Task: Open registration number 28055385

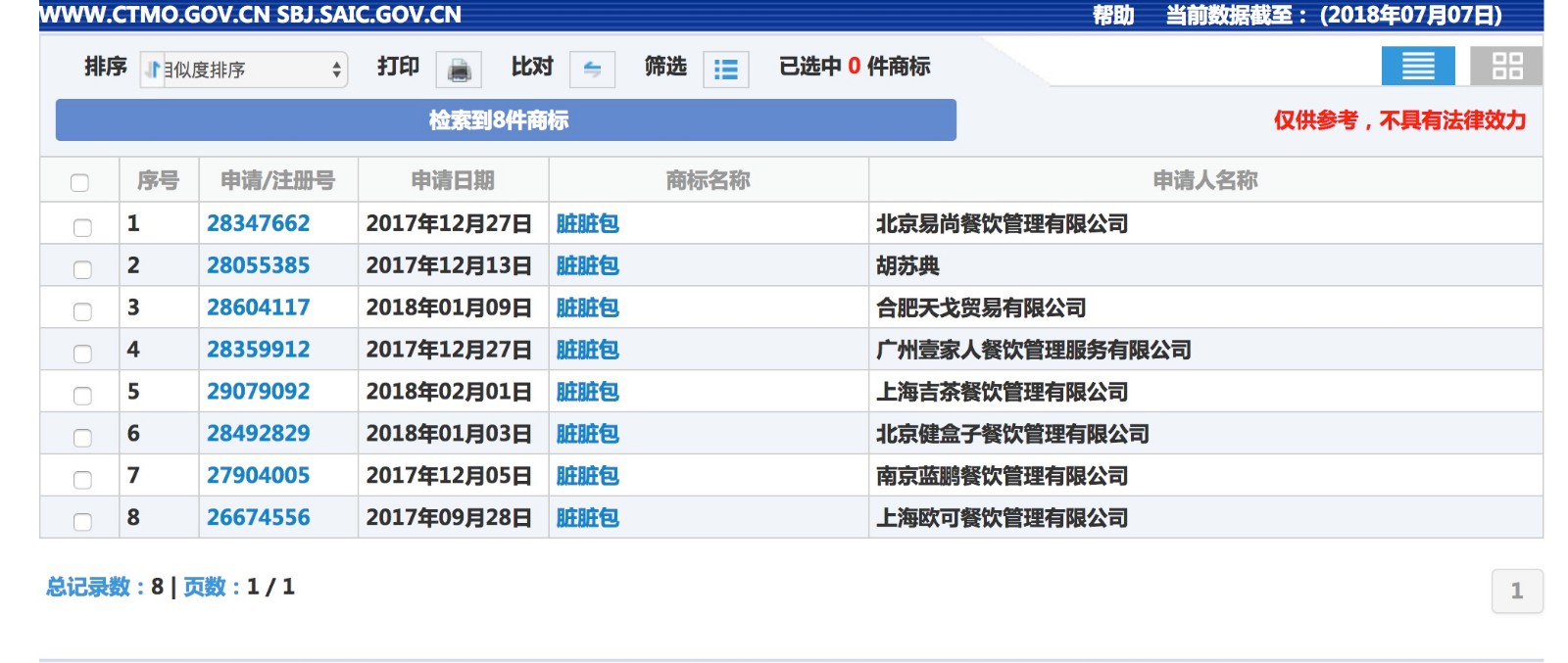Action: (x=259, y=265)
